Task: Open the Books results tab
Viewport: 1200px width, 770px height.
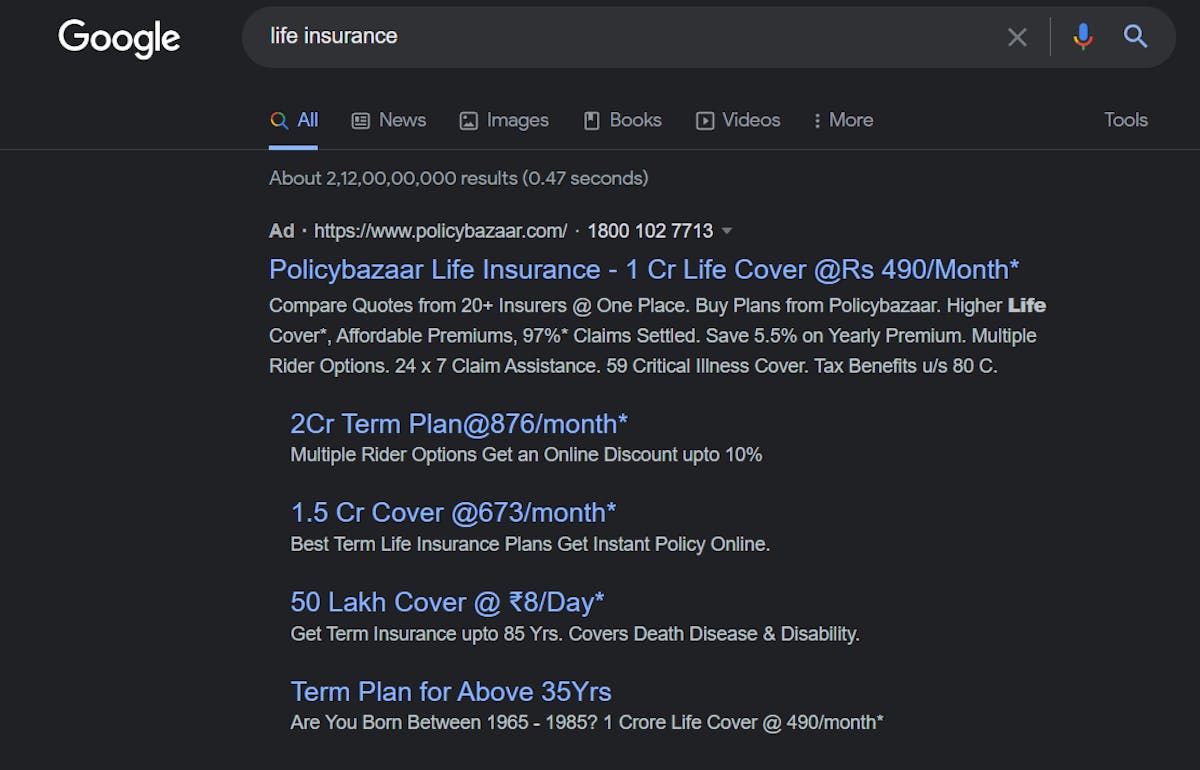Action: point(622,120)
